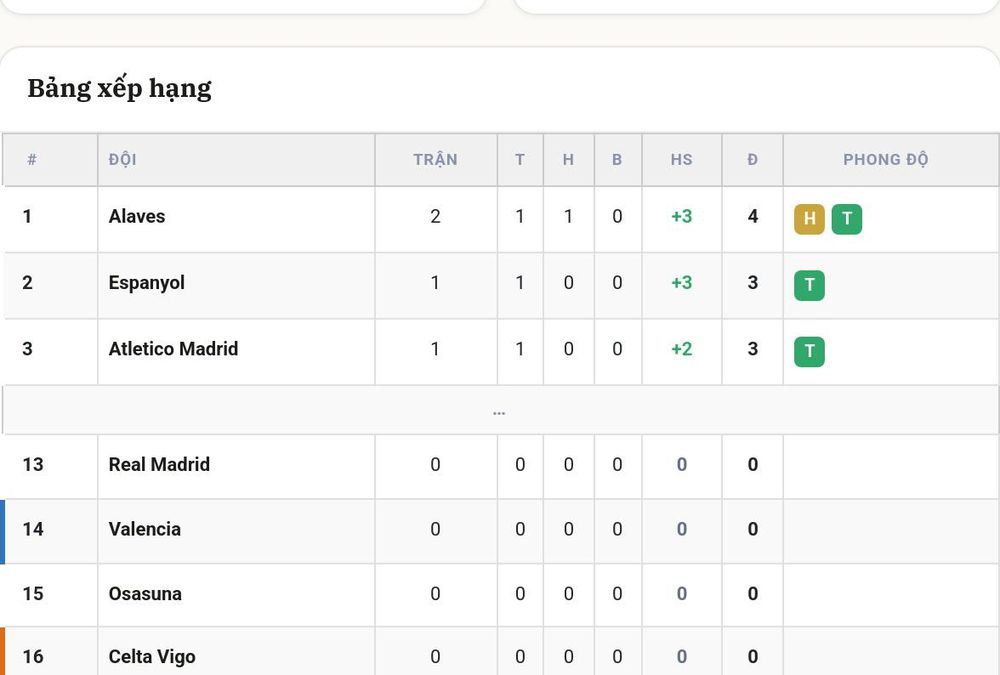Open the Real Madrid team entry
This screenshot has height=675, width=1000.
click(159, 464)
